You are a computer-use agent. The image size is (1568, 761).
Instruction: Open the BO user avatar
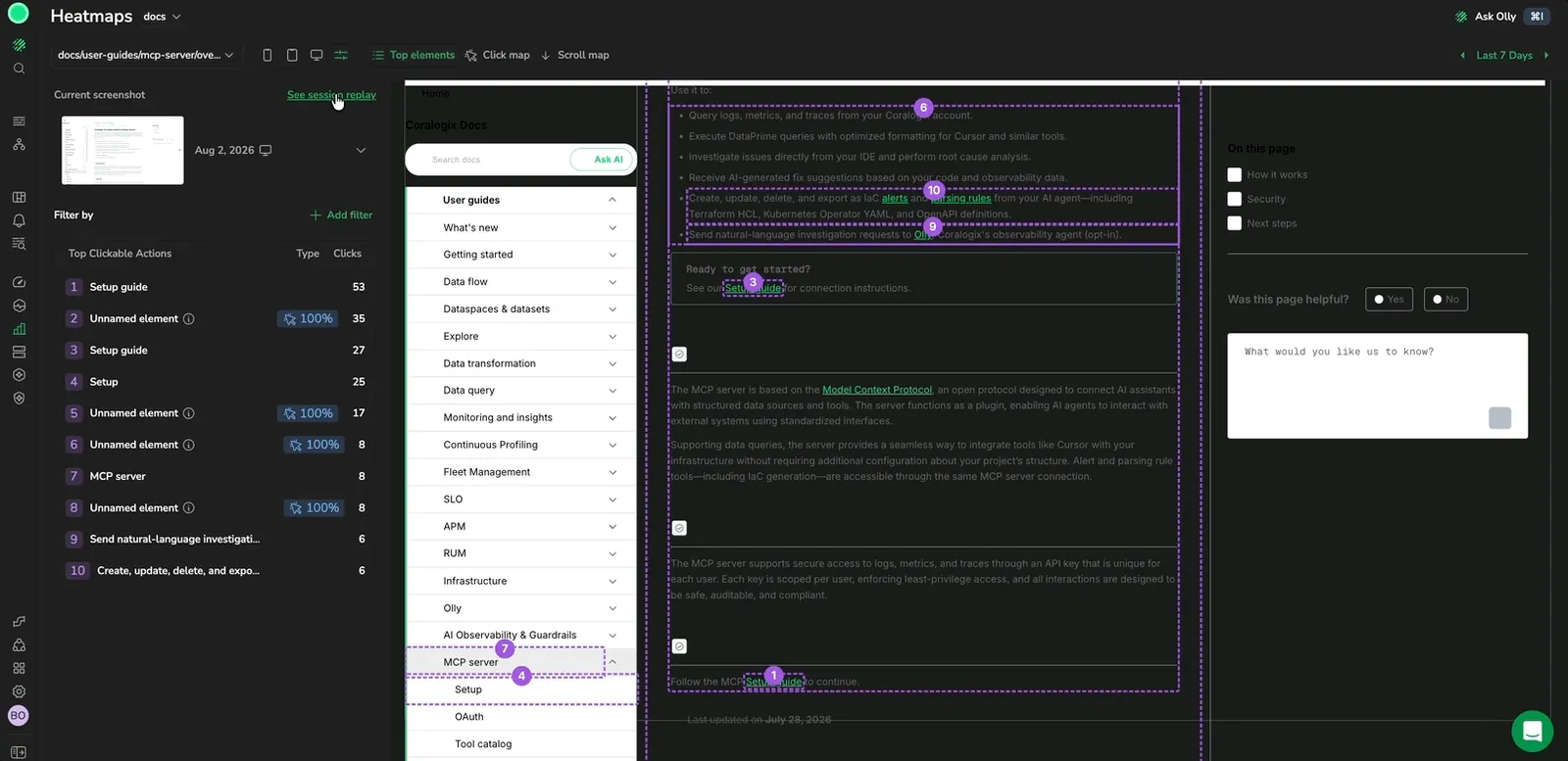(18, 716)
